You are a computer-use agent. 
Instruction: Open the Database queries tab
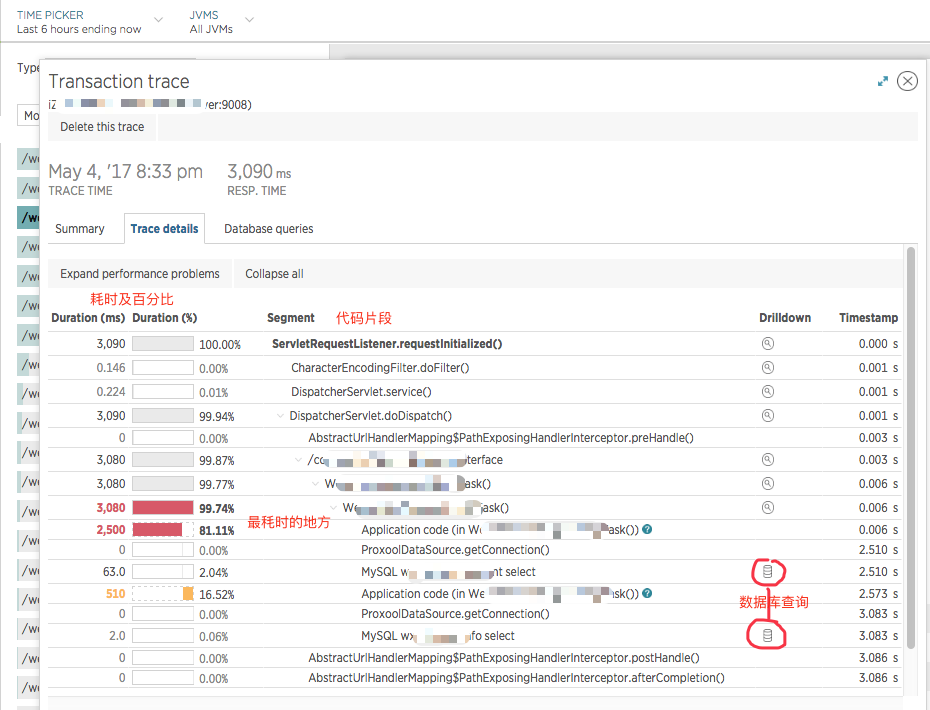(x=267, y=228)
